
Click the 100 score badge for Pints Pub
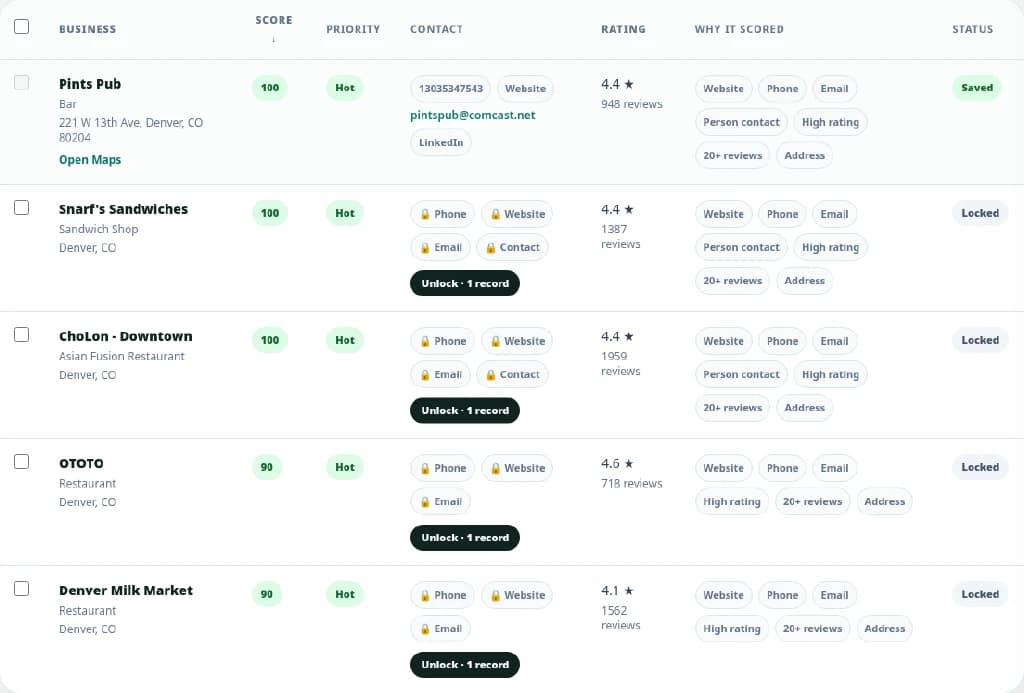coord(270,88)
